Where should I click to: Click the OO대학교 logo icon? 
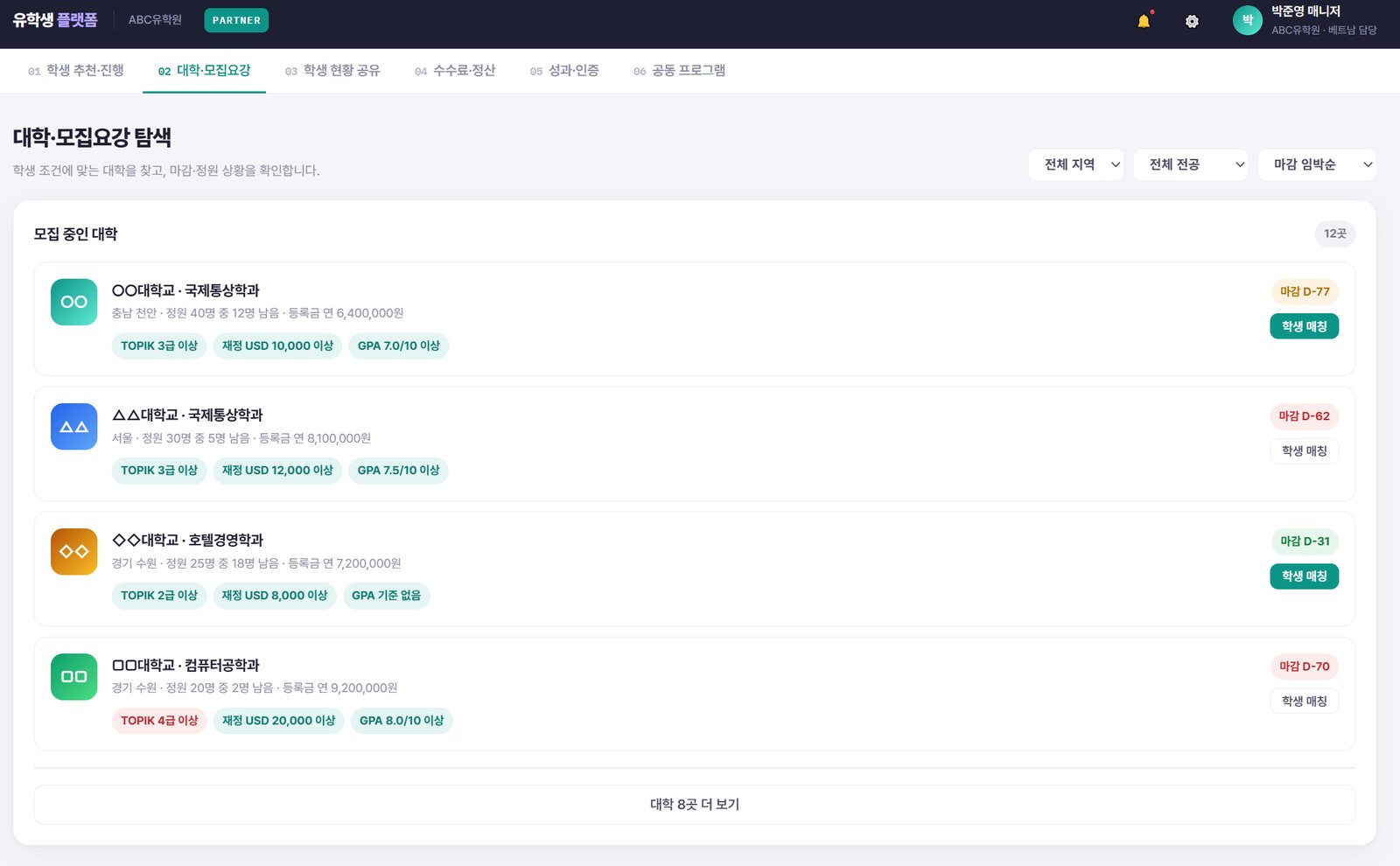tap(73, 302)
